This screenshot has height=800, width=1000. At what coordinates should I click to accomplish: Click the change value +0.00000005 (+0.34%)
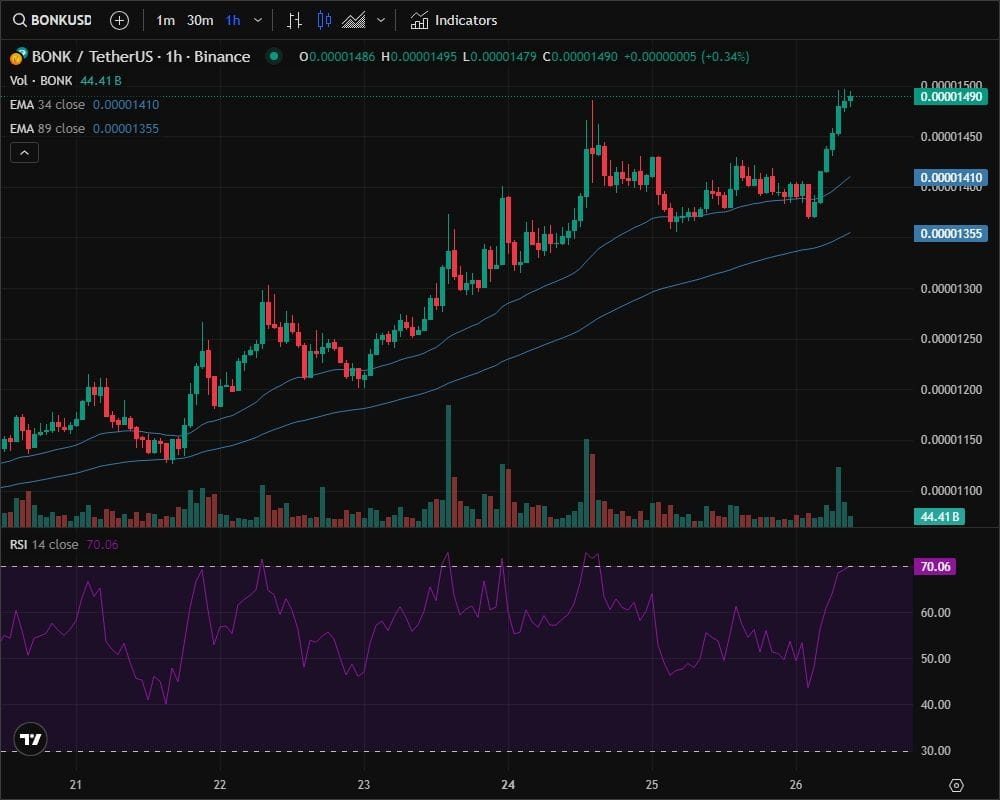pos(686,57)
